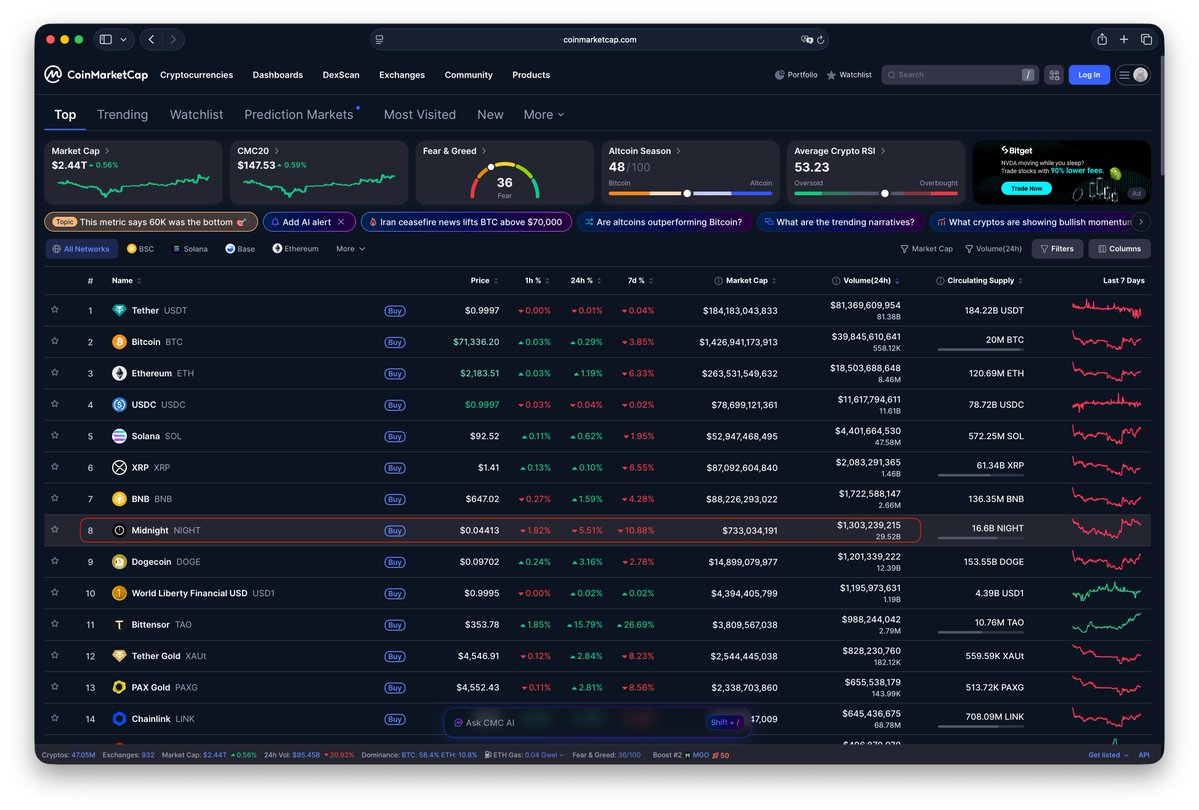Click the Safari address bar

tap(600, 40)
